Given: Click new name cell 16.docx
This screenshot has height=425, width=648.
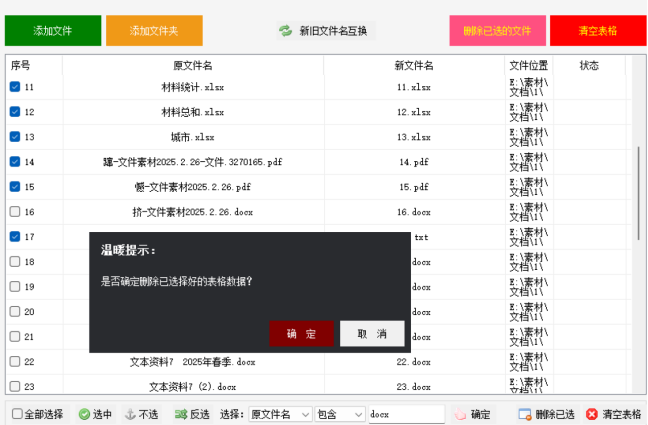Looking at the screenshot, I should pos(414,212).
